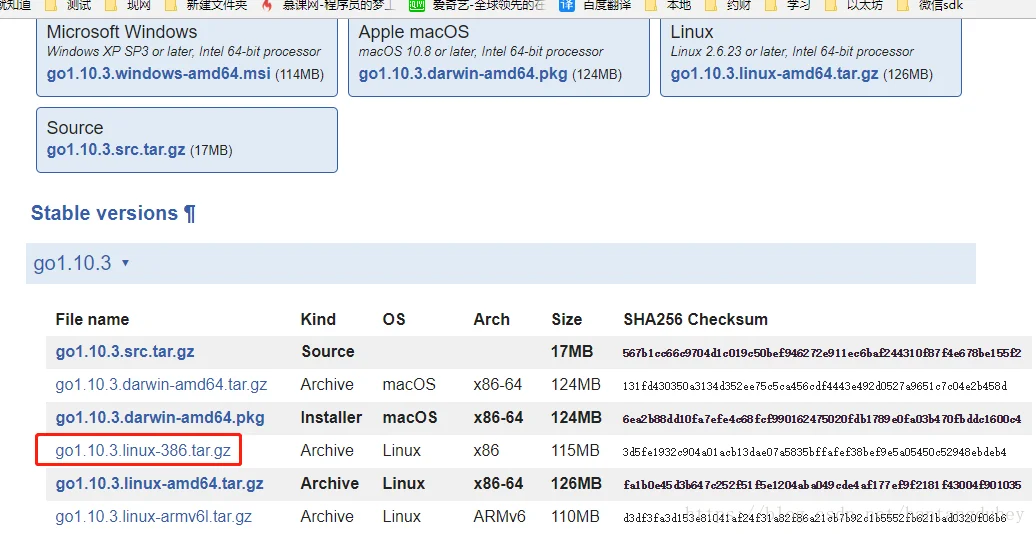Open go1.10.3.darwin-amd64.tar.gz table link
1036x534 pixels.
tap(161, 385)
